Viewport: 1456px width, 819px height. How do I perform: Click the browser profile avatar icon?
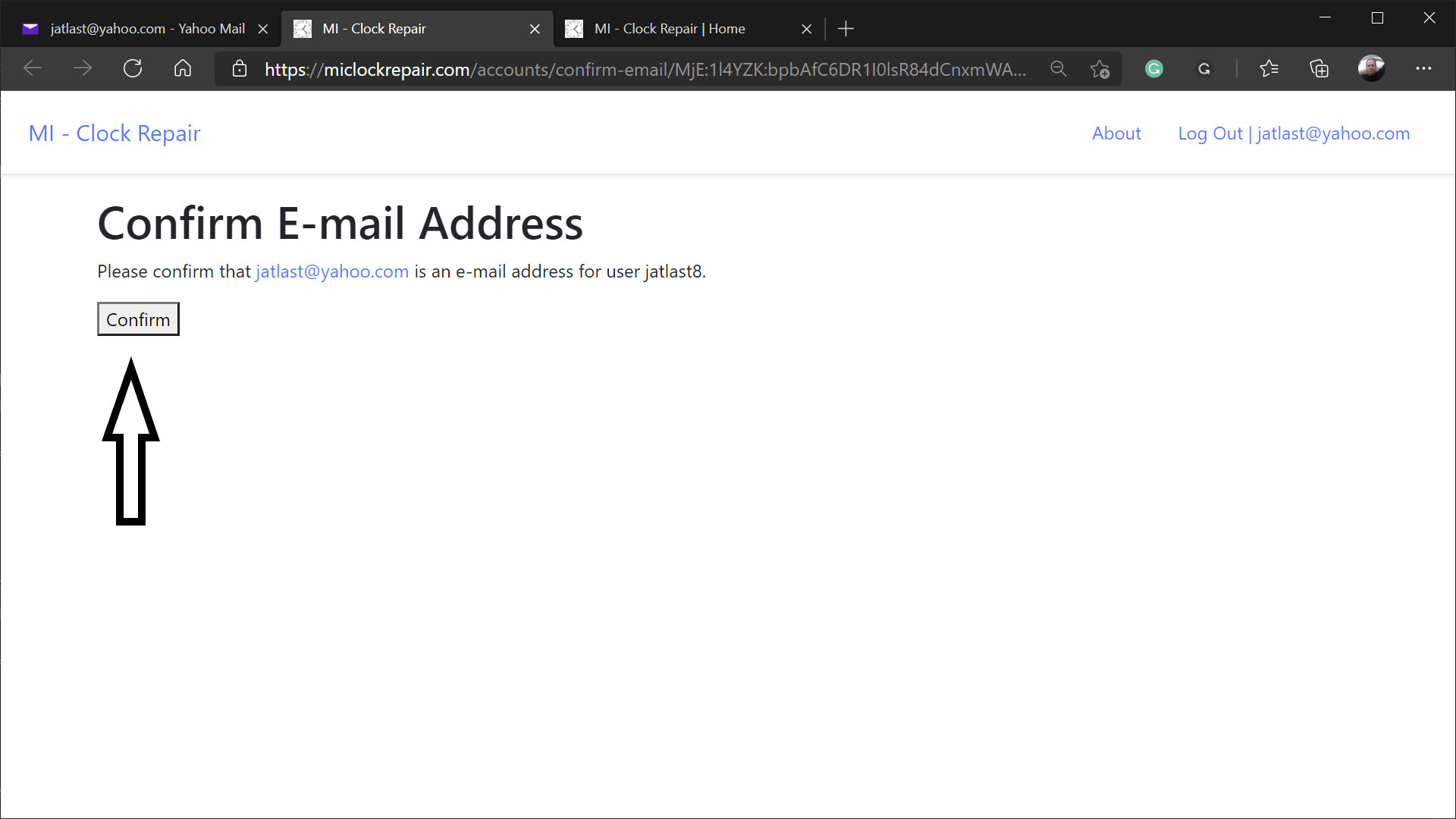[x=1371, y=68]
